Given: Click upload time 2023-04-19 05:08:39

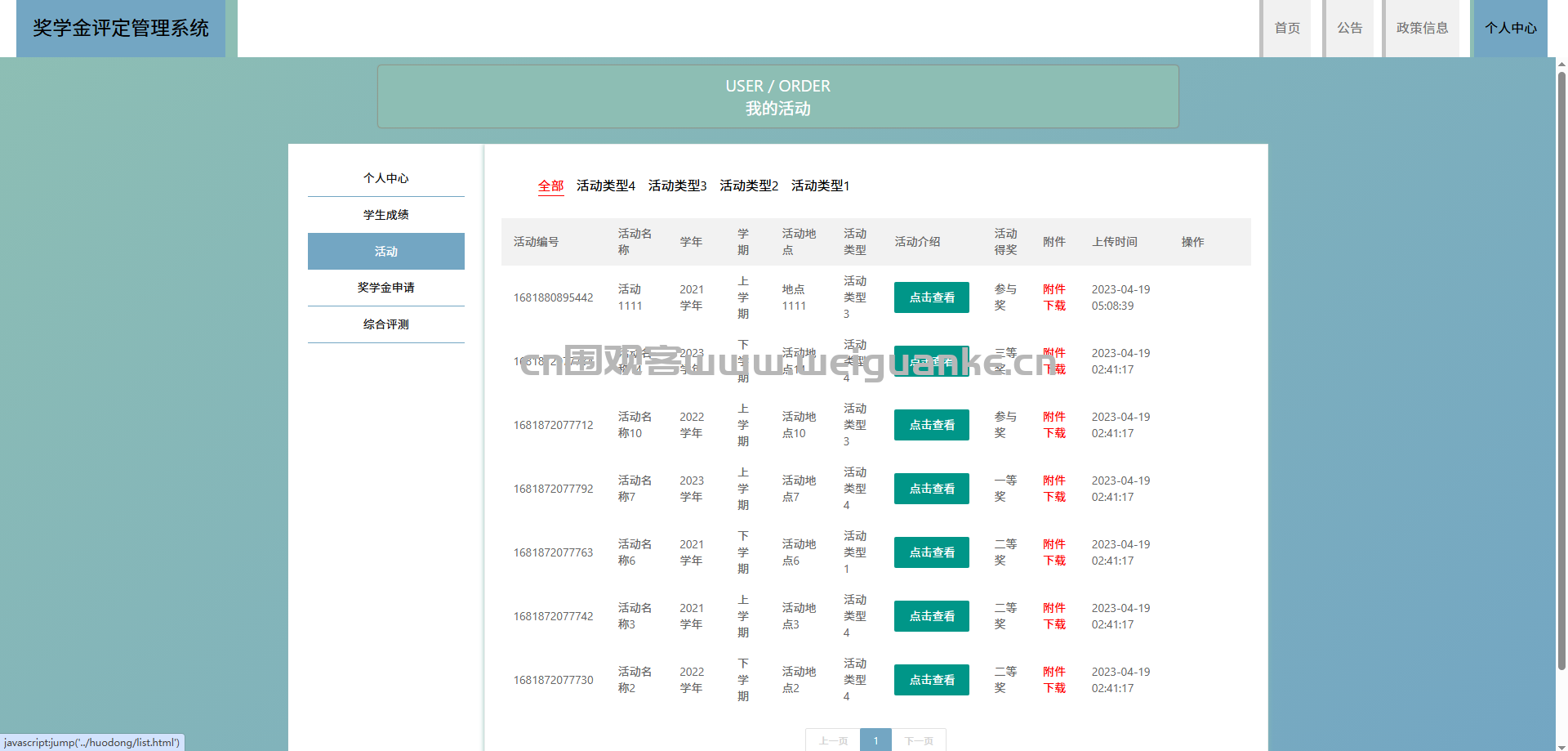Looking at the screenshot, I should (1120, 297).
